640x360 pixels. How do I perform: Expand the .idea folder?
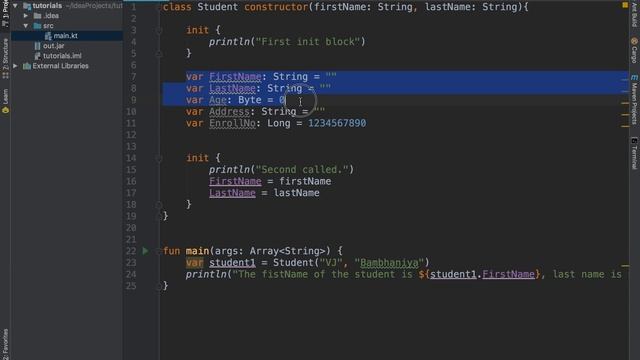[26, 16]
